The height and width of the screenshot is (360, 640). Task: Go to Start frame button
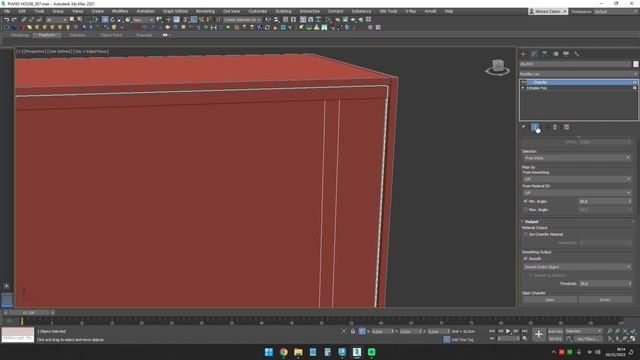point(492,331)
